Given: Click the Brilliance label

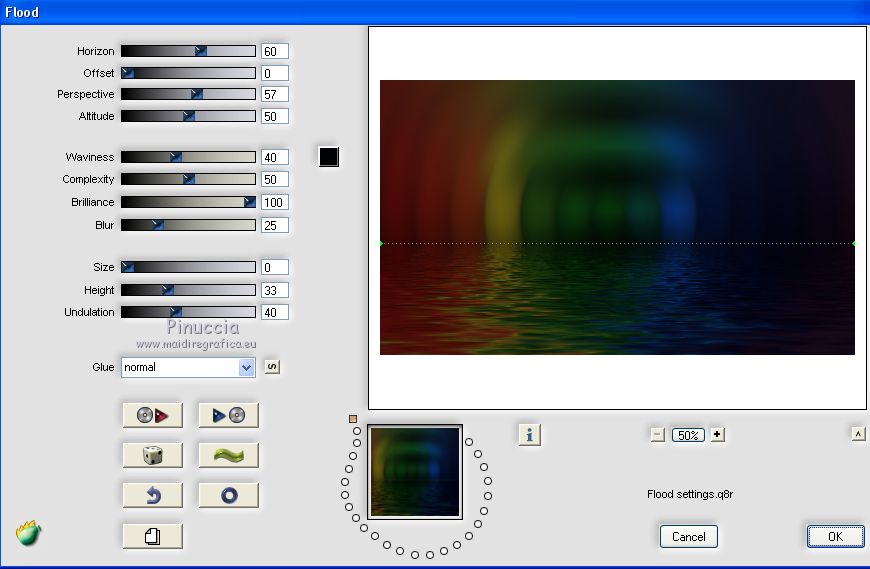Looking at the screenshot, I should [x=93, y=202].
